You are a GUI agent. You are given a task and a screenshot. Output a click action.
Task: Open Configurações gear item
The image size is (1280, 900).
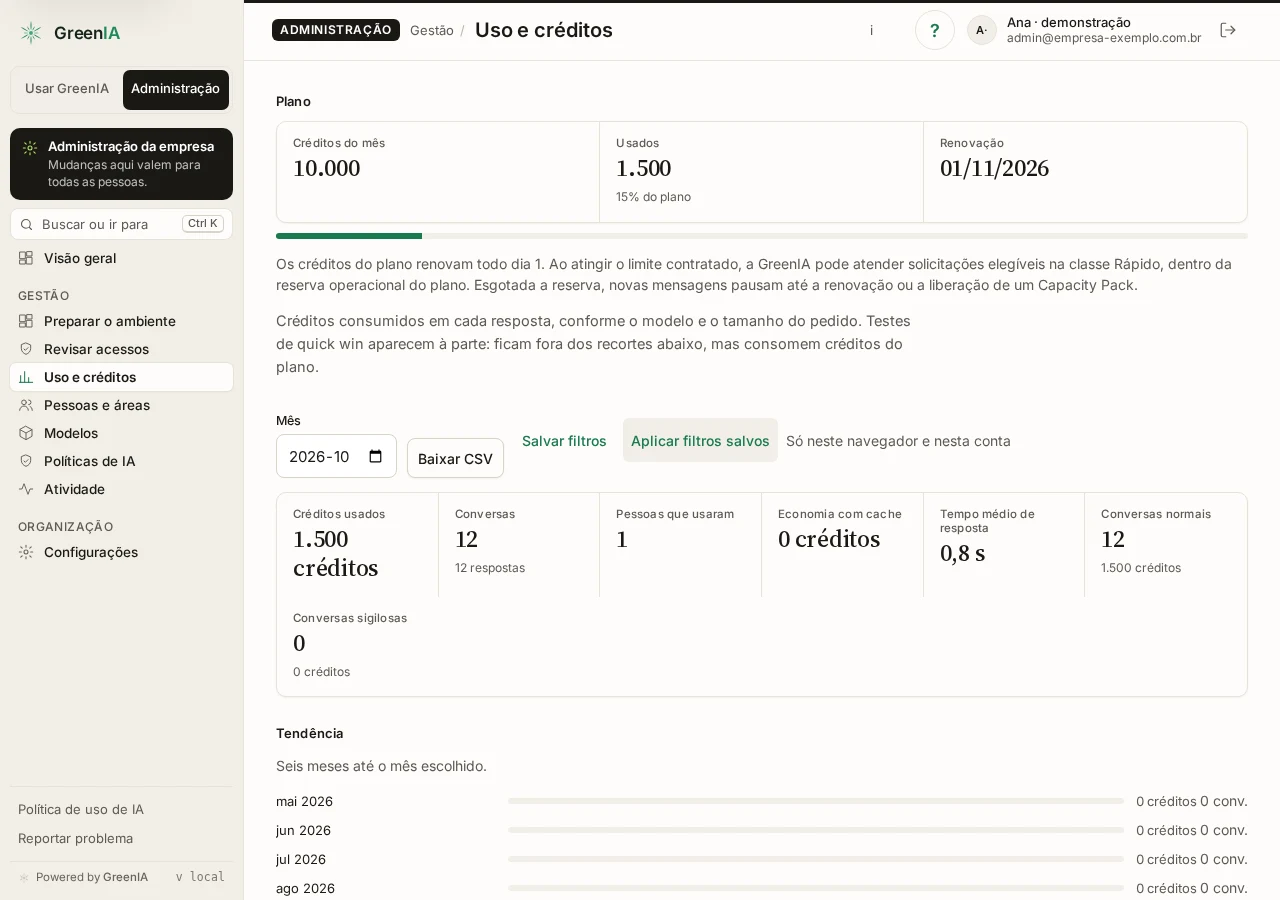tap(121, 552)
